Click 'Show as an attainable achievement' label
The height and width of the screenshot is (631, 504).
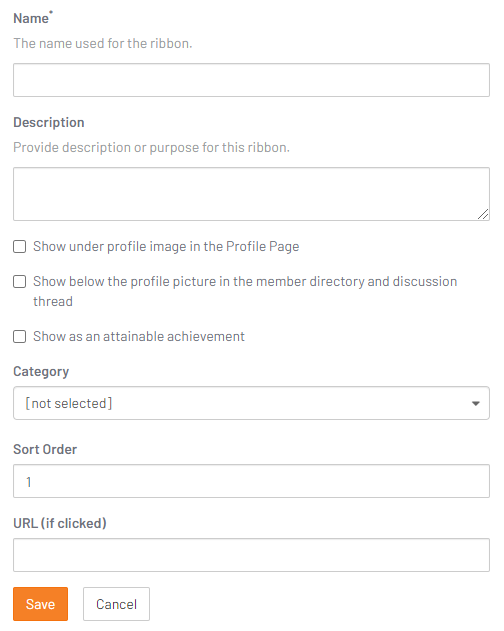pyautogui.click(x=138, y=336)
